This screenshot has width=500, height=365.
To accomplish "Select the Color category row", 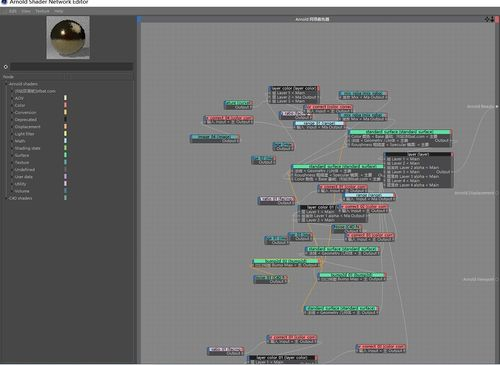I will pos(20,105).
